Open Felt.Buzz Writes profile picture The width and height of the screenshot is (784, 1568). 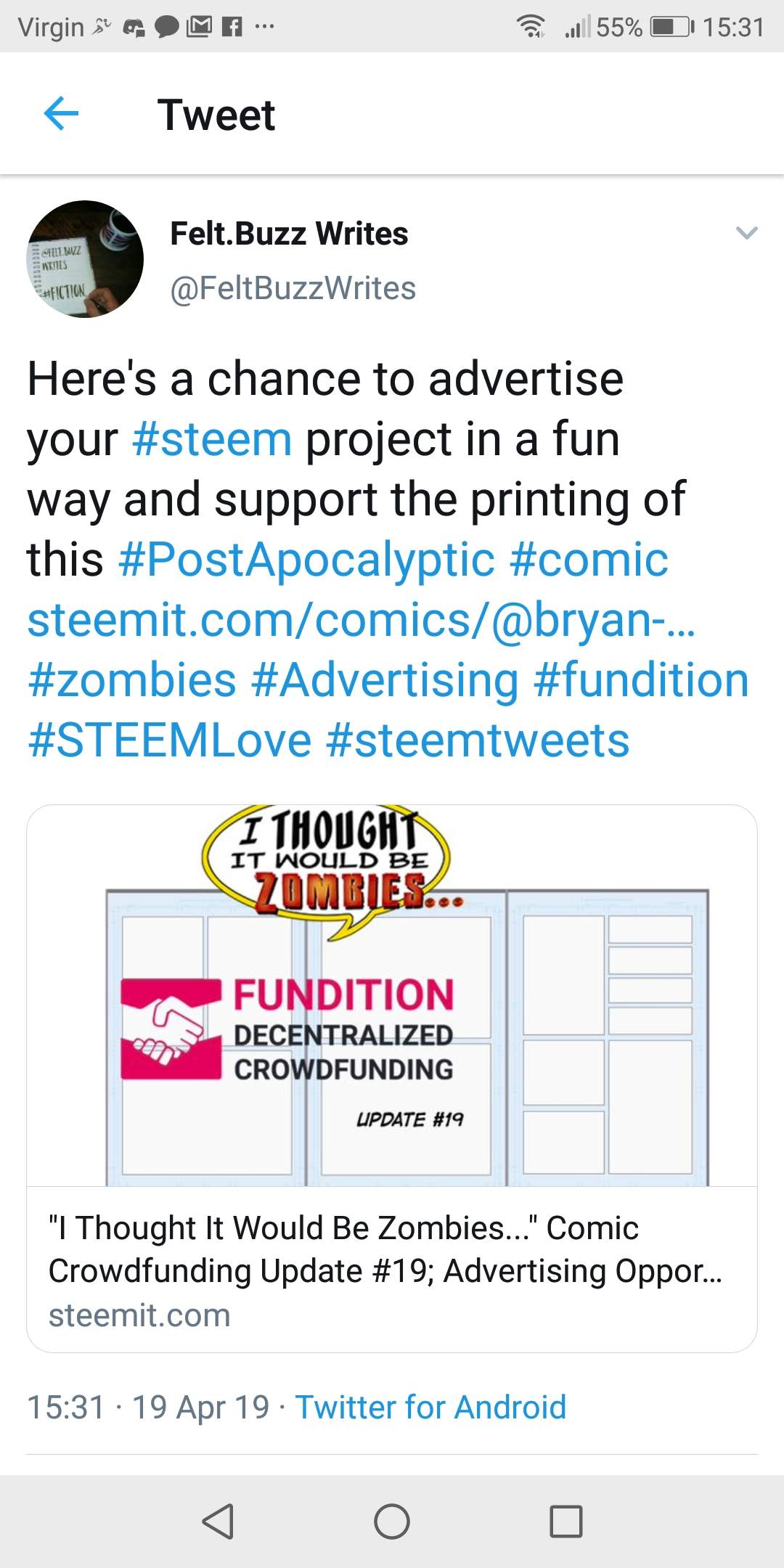pyautogui.click(x=85, y=259)
